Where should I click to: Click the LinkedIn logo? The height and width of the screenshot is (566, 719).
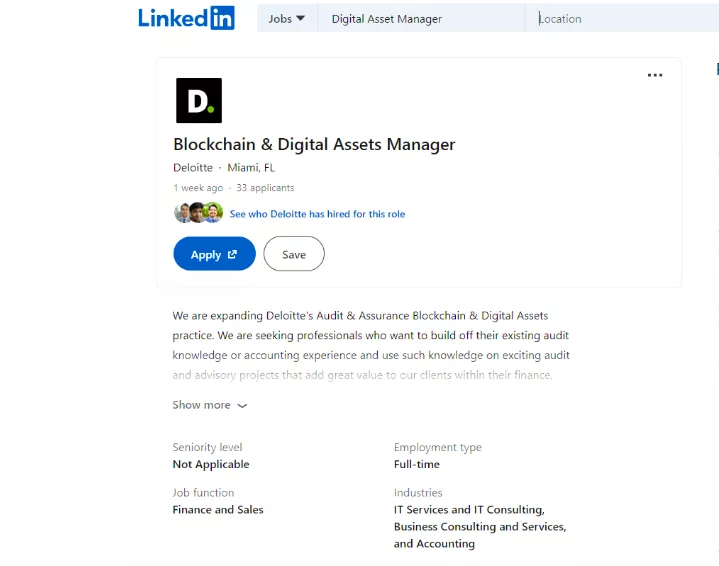(186, 18)
